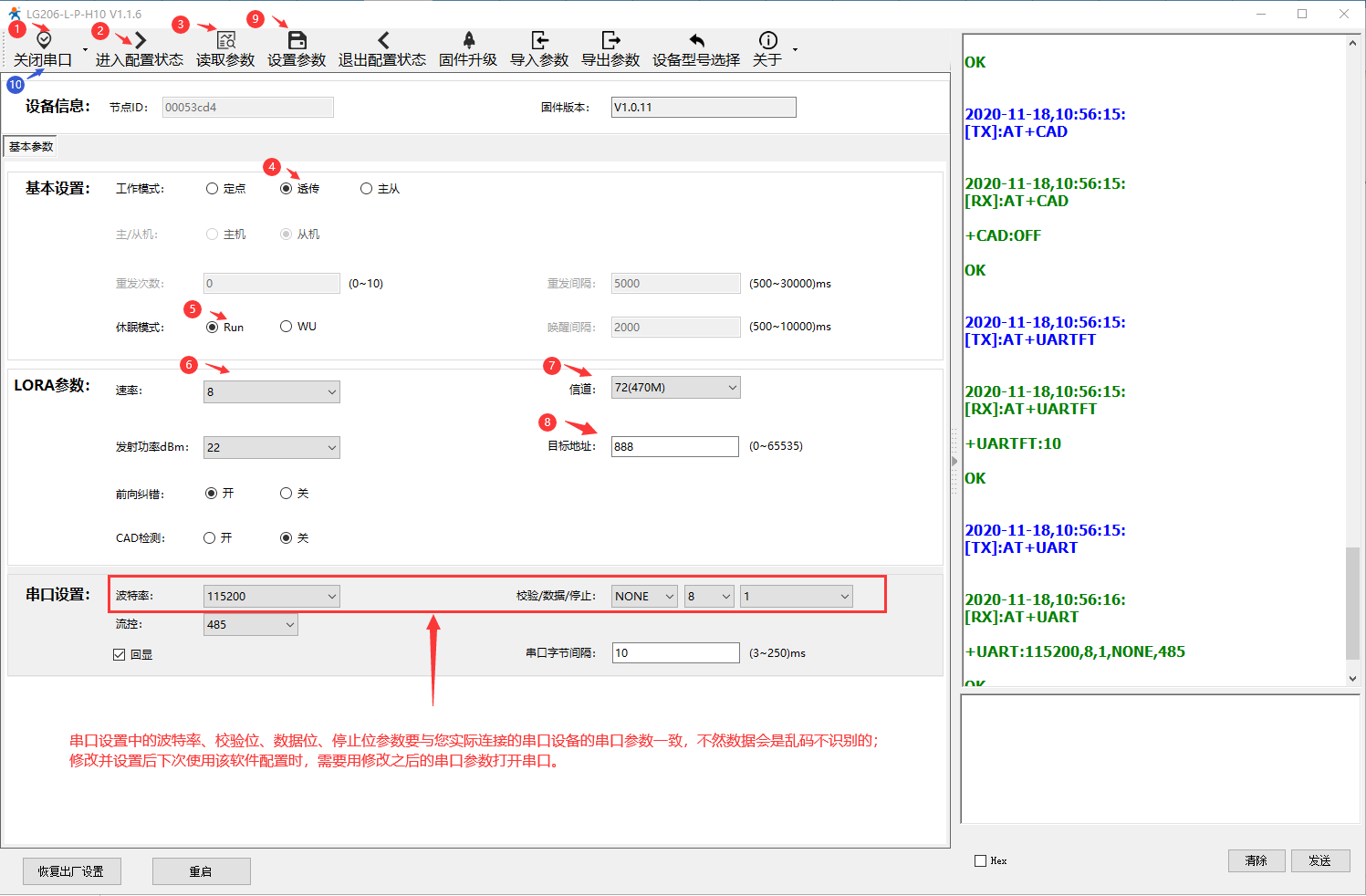This screenshot has height=896, width=1366.
Task: Toggle the 回显 echo checkbox
Action: [x=120, y=654]
